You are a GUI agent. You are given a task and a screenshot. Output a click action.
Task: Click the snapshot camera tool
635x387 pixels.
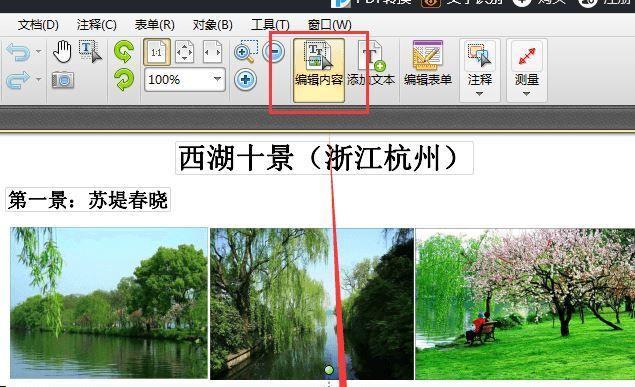63,80
